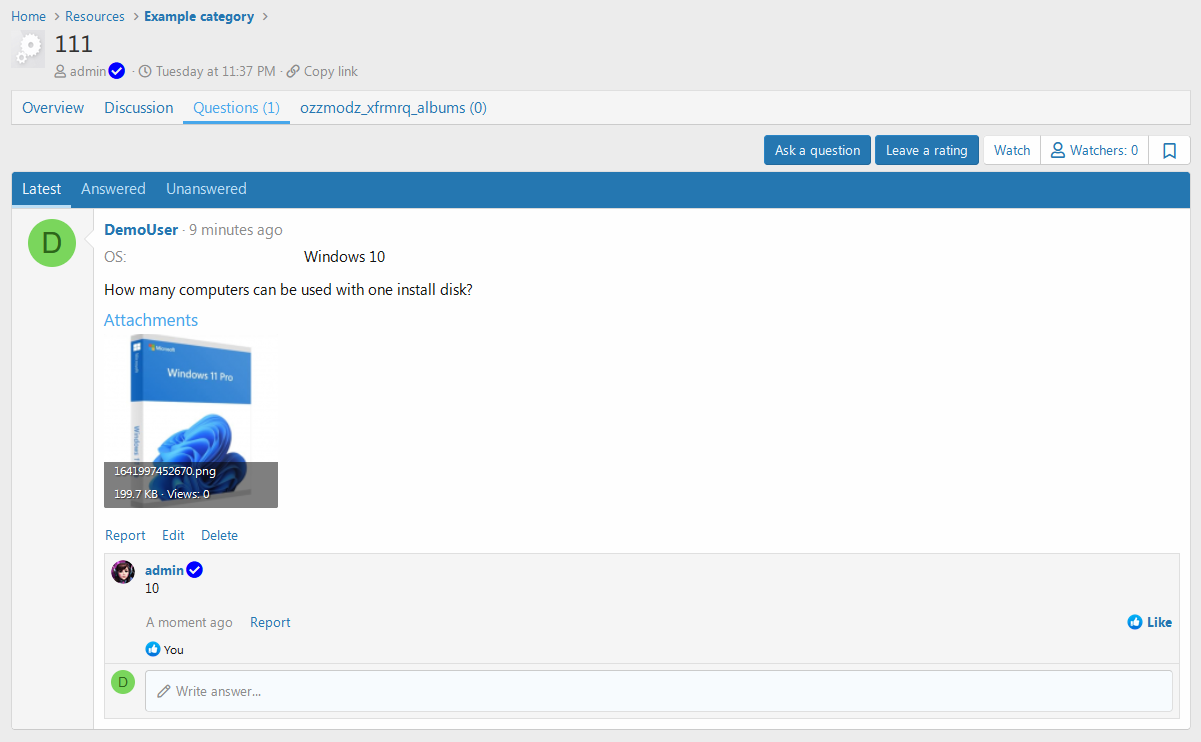Click the Leave a rating button
Viewport: 1201px width, 742px height.
pos(927,150)
